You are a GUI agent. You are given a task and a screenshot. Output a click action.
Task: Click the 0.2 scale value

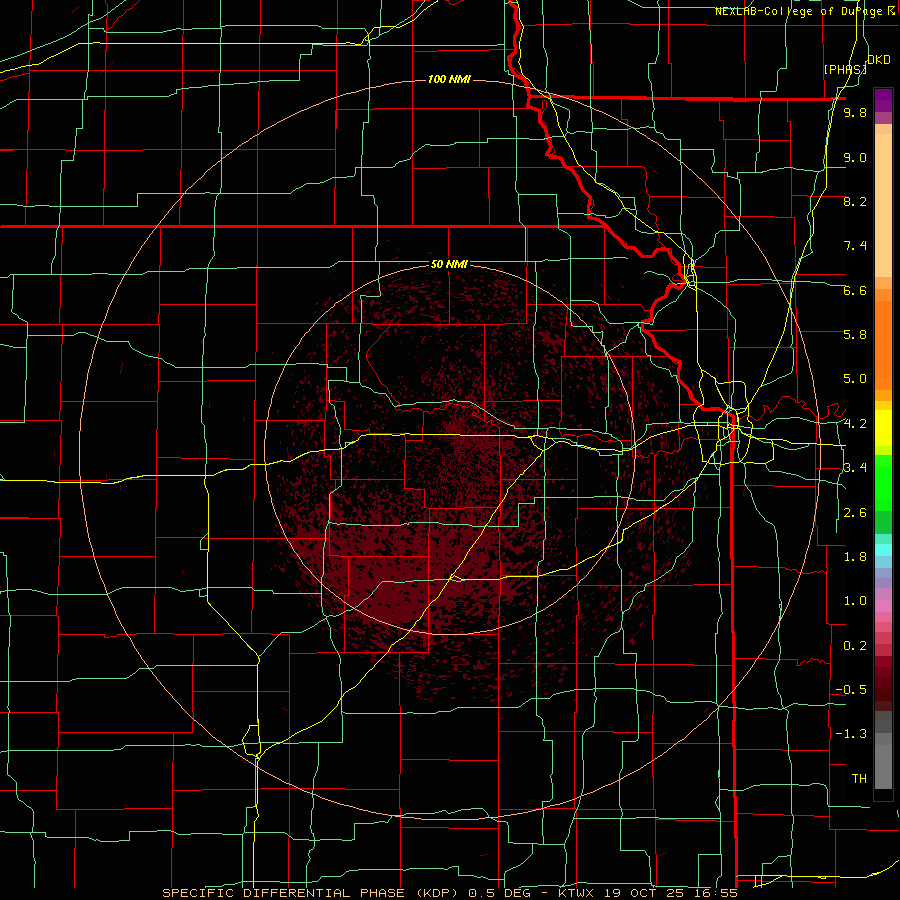(855, 646)
